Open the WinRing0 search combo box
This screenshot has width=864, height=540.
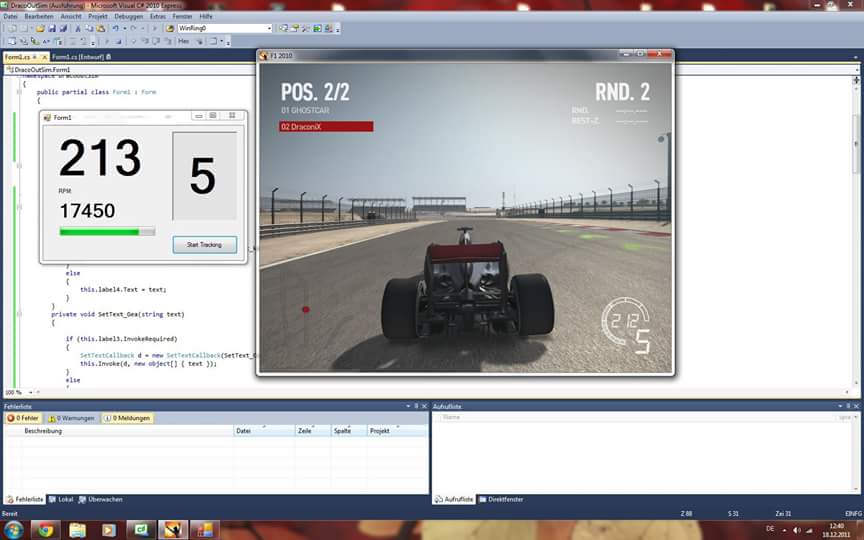[224, 28]
